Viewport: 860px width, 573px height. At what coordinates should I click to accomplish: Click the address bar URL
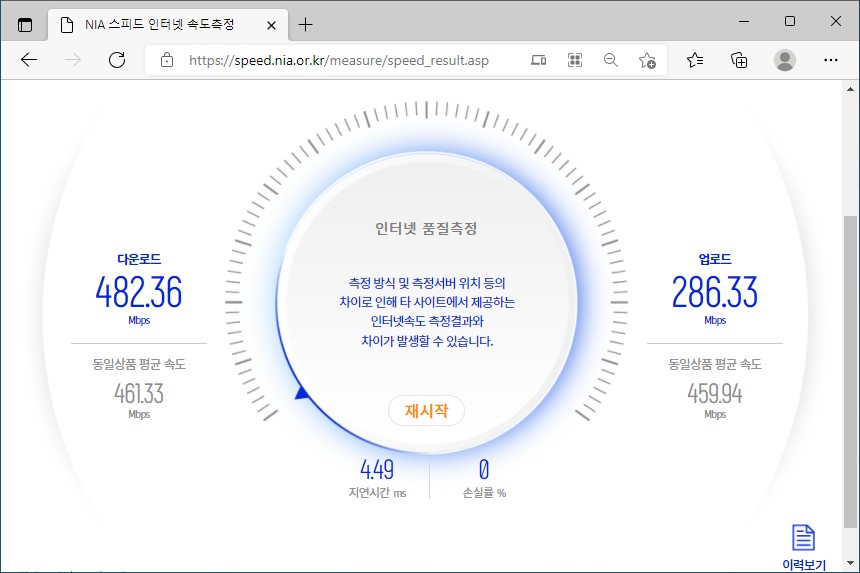point(339,60)
